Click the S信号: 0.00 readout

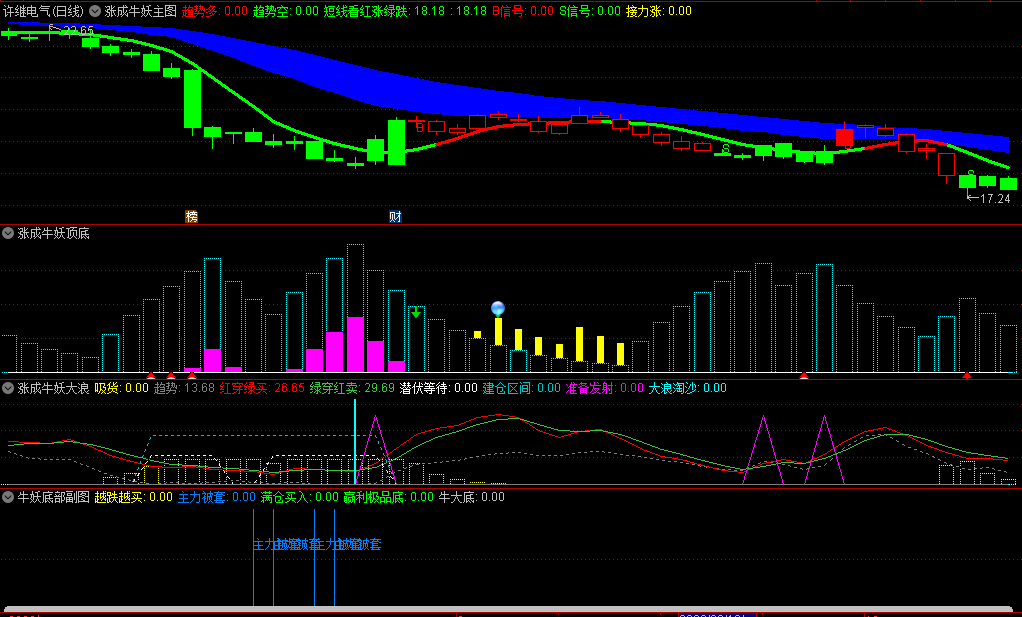(590, 11)
